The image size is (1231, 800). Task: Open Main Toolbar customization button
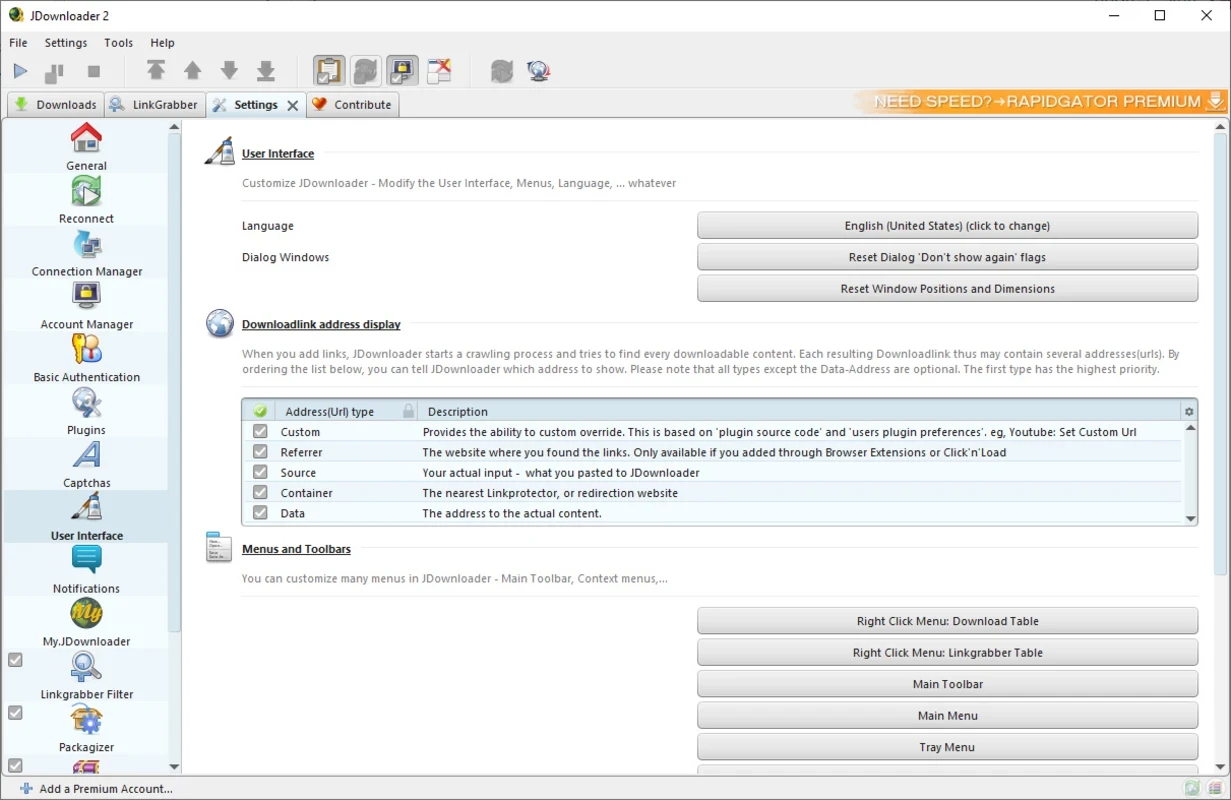[947, 684]
